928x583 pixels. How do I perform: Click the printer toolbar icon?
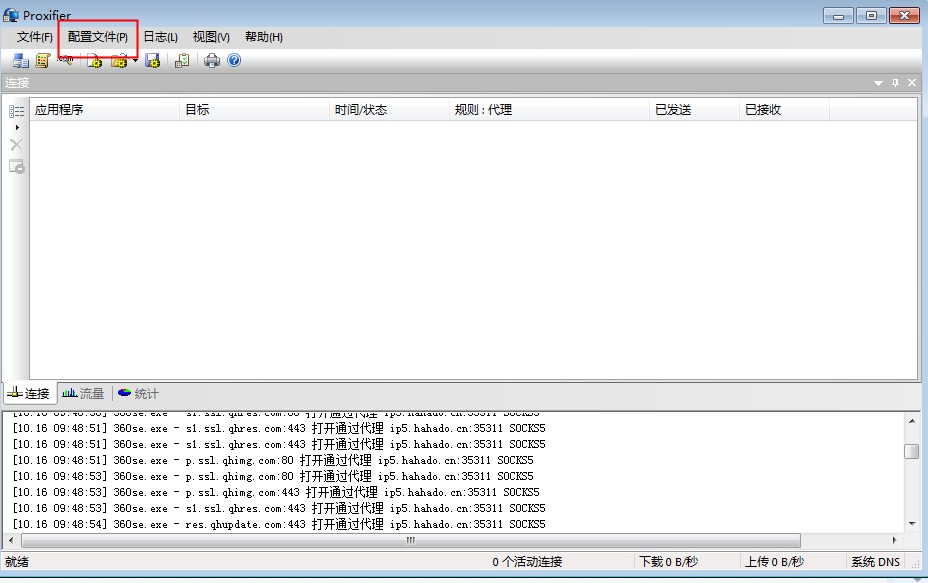point(212,60)
